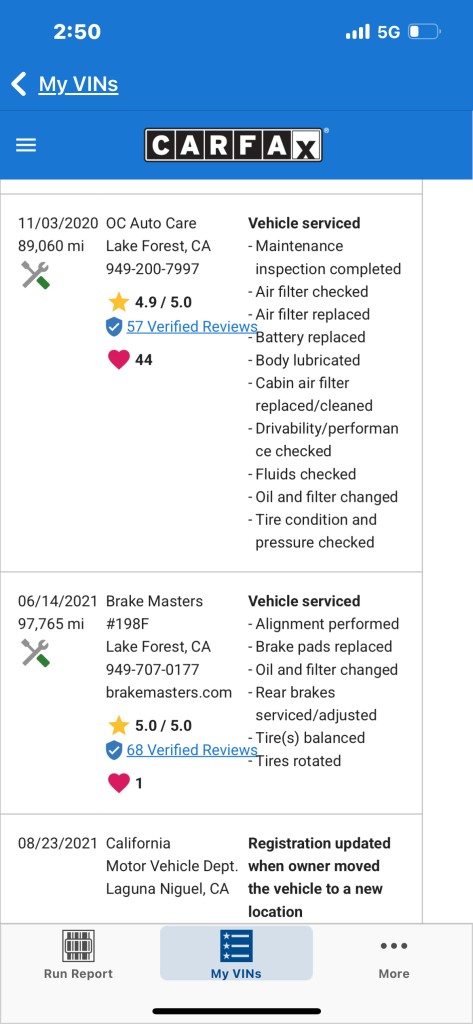
Task: Tap the heart icon with 44 likes
Action: tap(118, 359)
